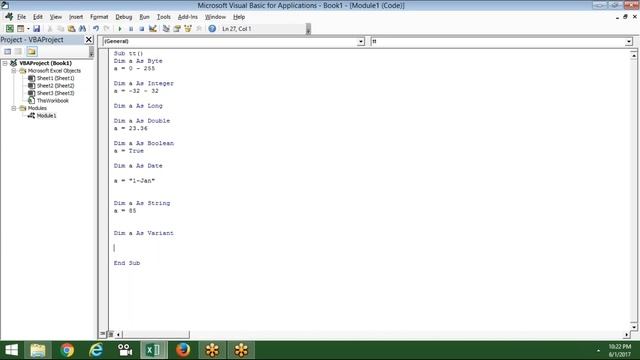
Task: Click View Code icon in Project pane
Action: (x=8, y=51)
